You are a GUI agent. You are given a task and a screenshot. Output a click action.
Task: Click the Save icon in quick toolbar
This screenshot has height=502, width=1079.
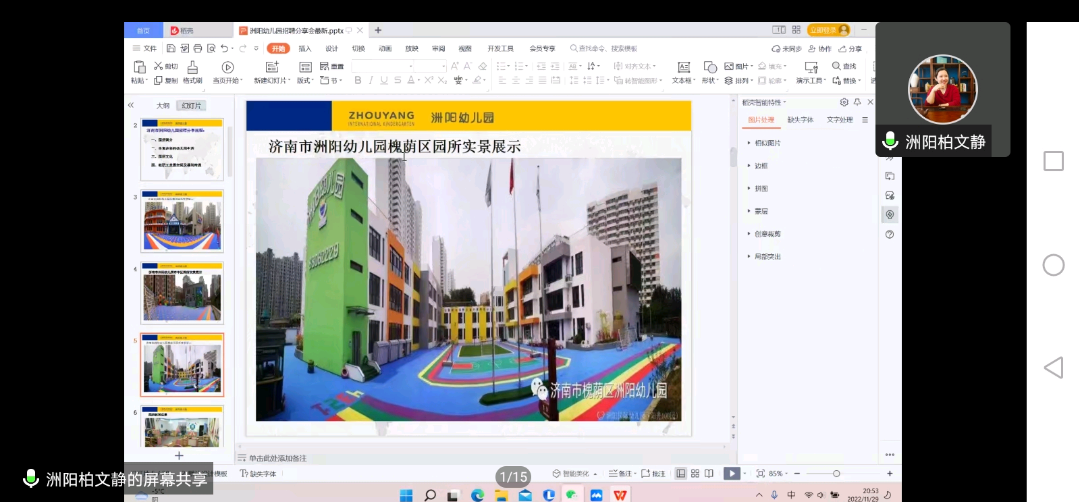point(172,48)
